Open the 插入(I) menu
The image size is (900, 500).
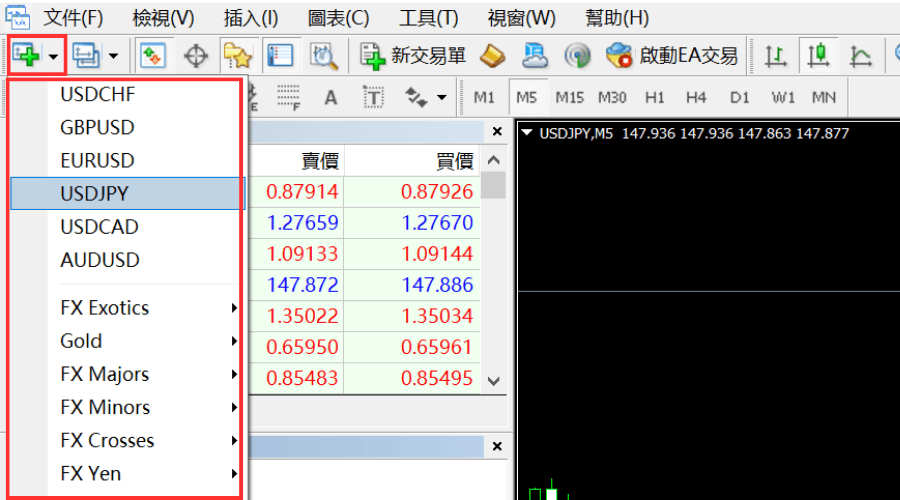tap(251, 18)
